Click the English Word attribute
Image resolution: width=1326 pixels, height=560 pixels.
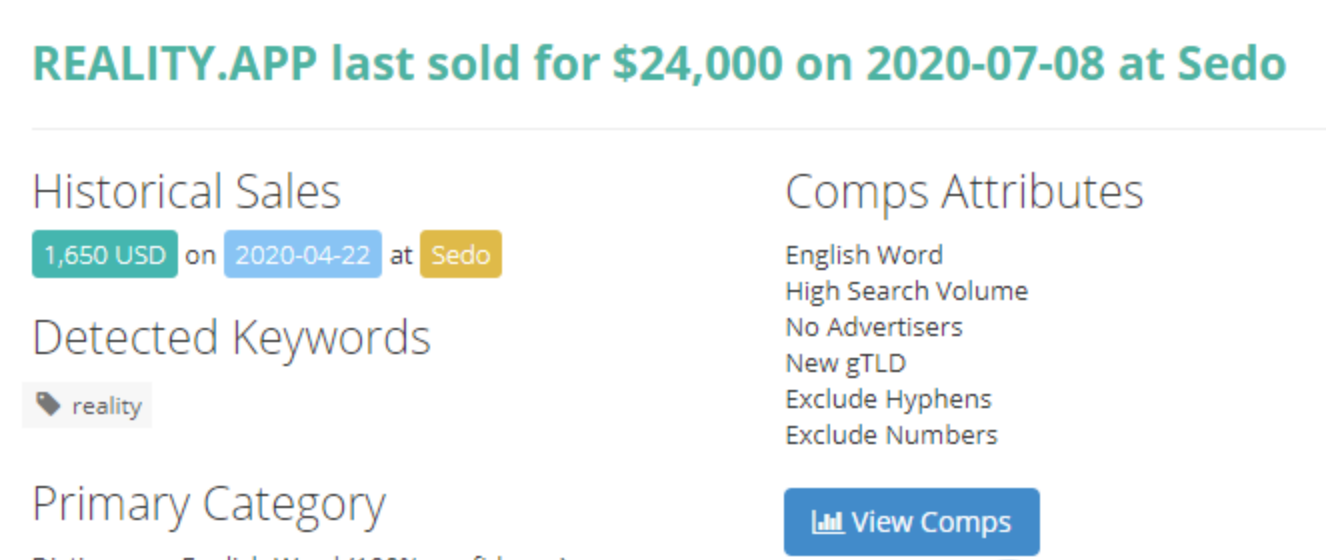864,255
